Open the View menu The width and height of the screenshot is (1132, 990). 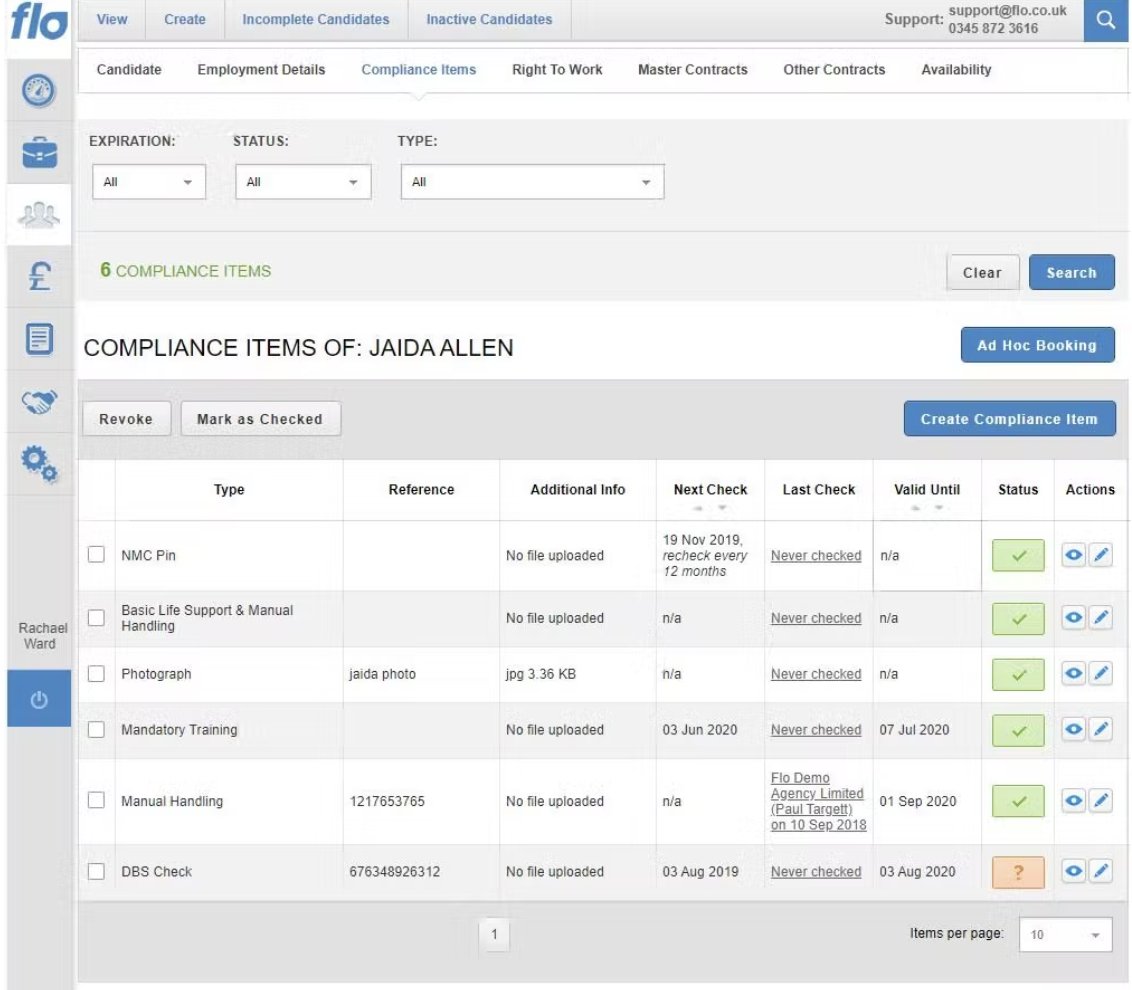click(x=112, y=19)
